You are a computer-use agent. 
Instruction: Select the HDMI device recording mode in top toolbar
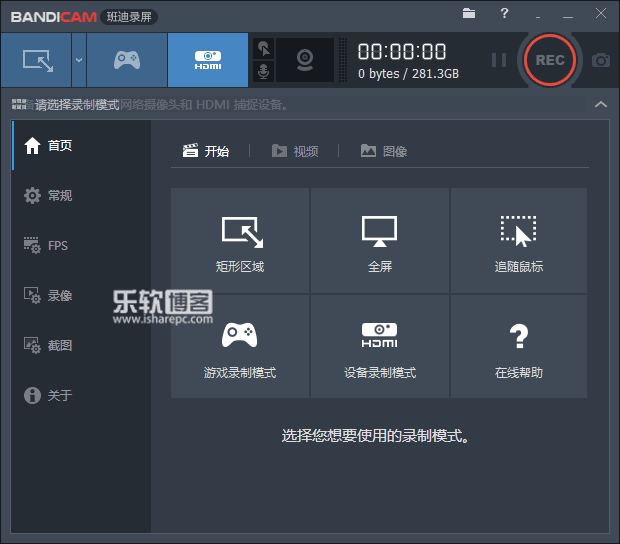(208, 60)
